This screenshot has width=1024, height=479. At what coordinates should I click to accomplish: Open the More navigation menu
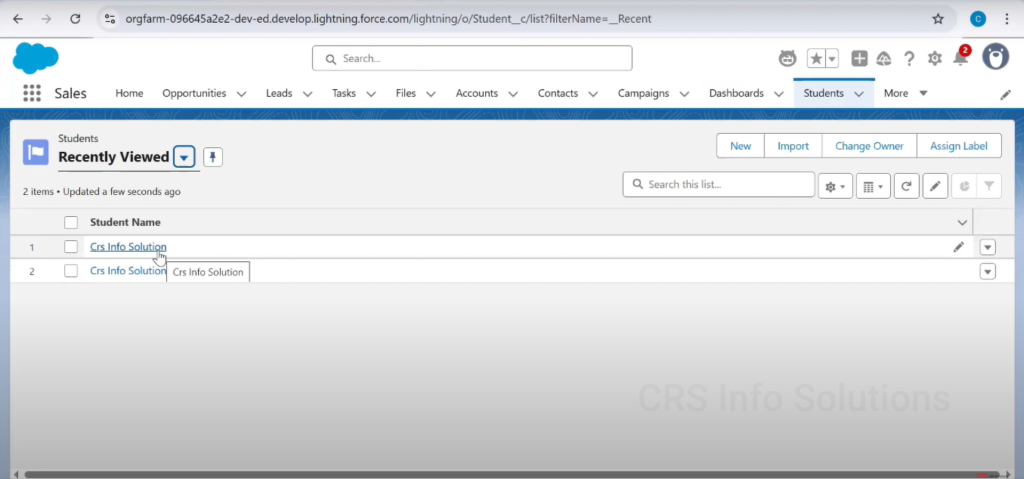[x=905, y=93]
